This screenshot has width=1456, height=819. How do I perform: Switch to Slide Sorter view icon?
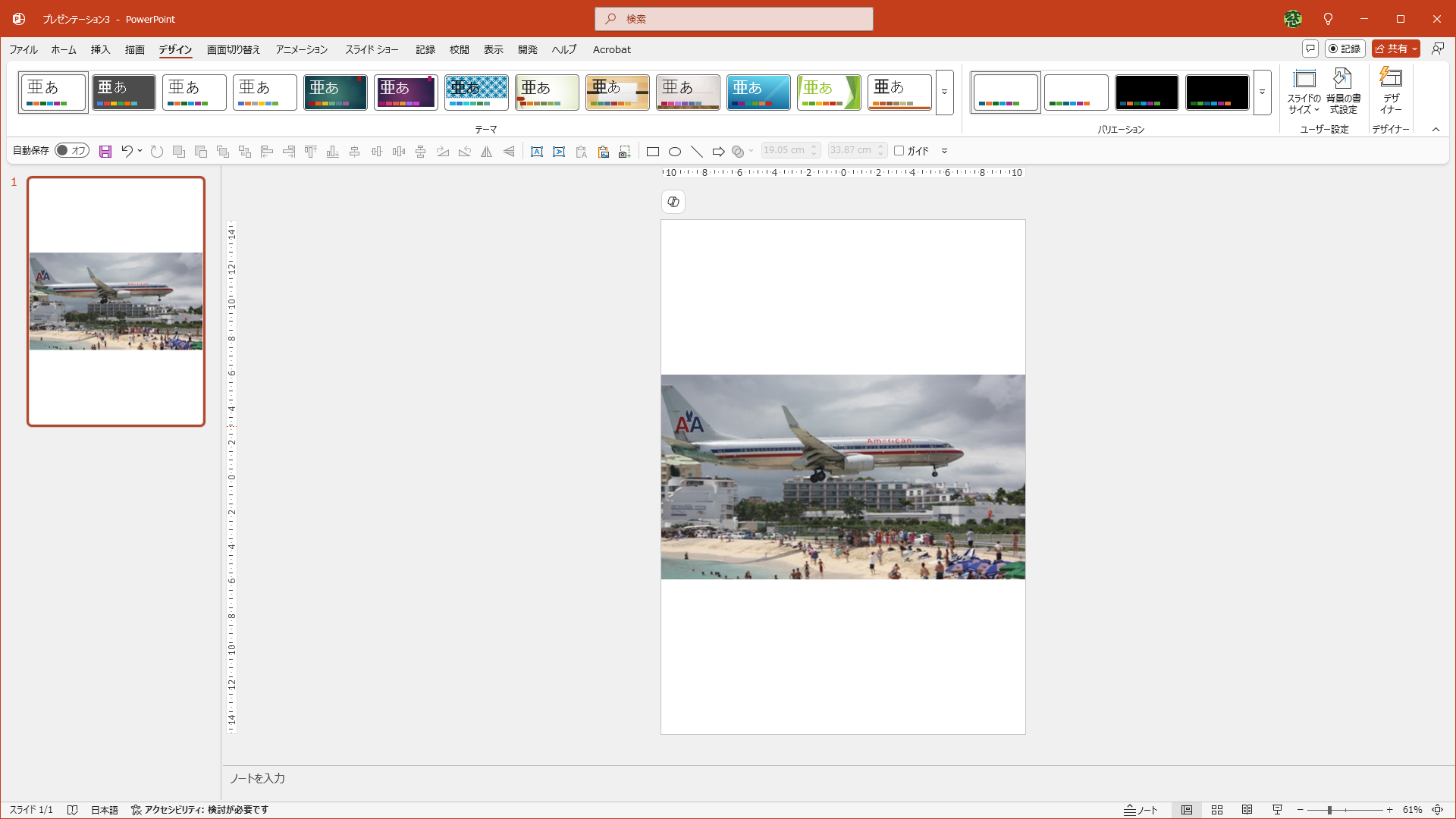(x=1217, y=810)
